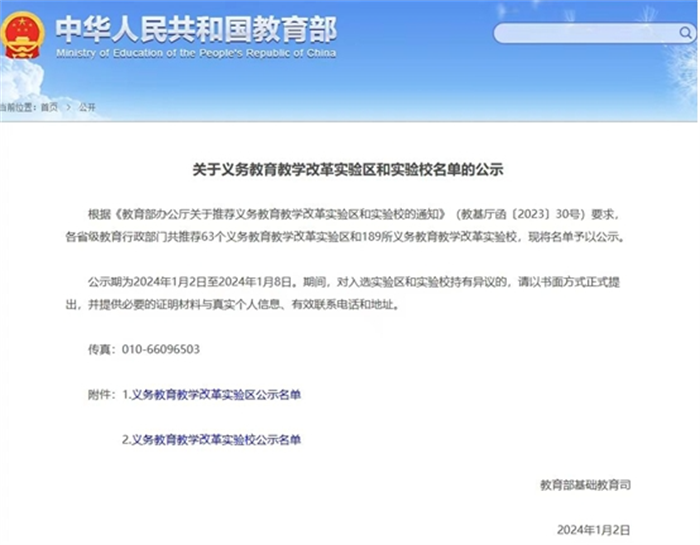Click the 当前位置 breadcrumb label

(17, 107)
